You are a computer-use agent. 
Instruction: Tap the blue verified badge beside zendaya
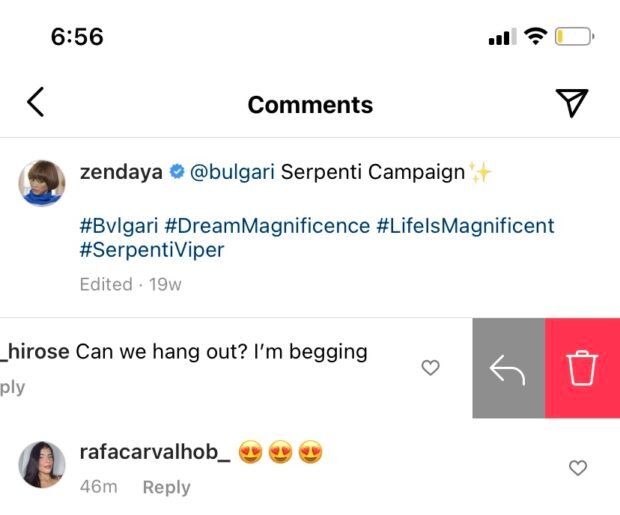177,172
